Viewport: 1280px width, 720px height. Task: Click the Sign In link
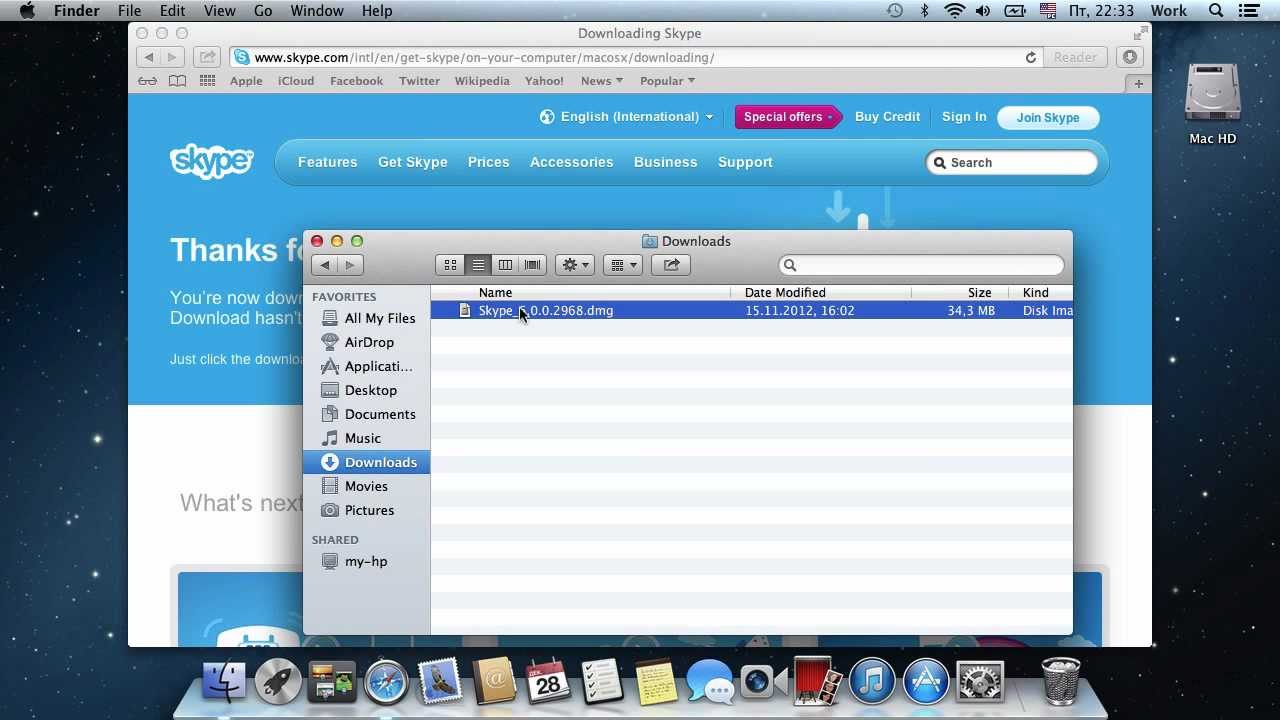964,117
